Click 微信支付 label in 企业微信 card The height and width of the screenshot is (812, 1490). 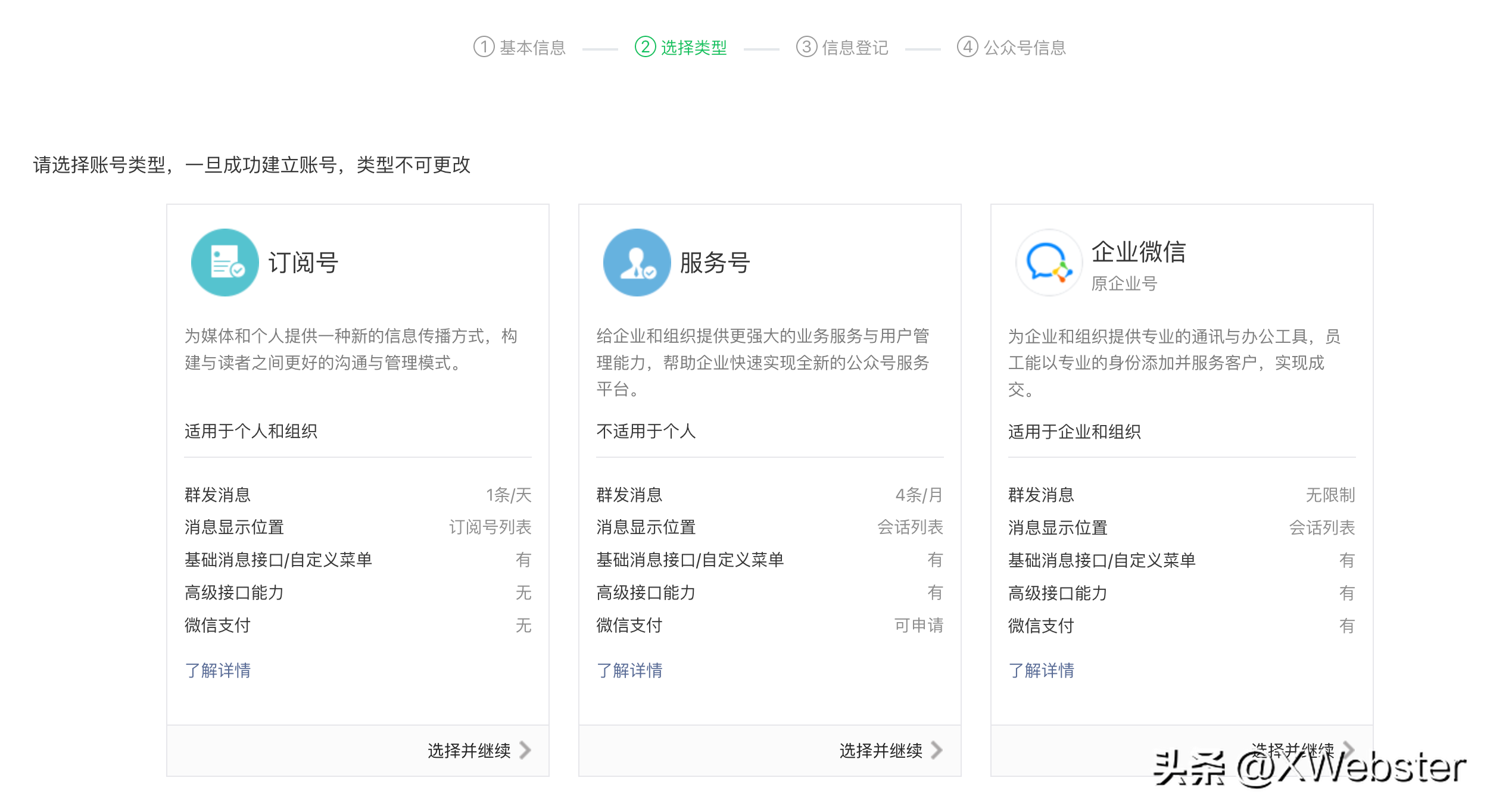click(1042, 626)
